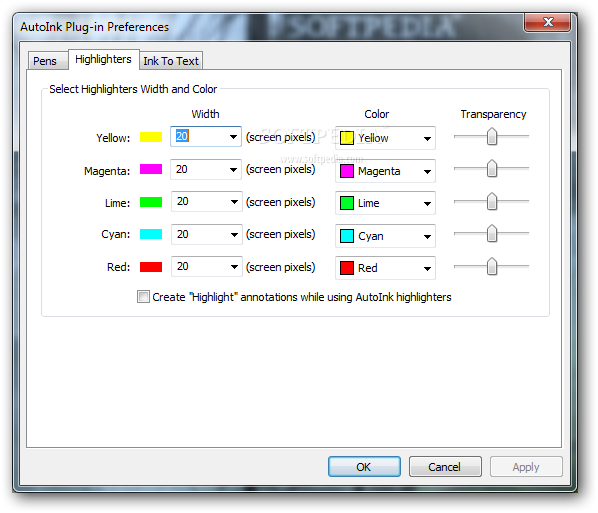Screen dimensions: 598x513
Task: Click the Red highlighter preview swatch
Action: pyautogui.click(x=151, y=267)
